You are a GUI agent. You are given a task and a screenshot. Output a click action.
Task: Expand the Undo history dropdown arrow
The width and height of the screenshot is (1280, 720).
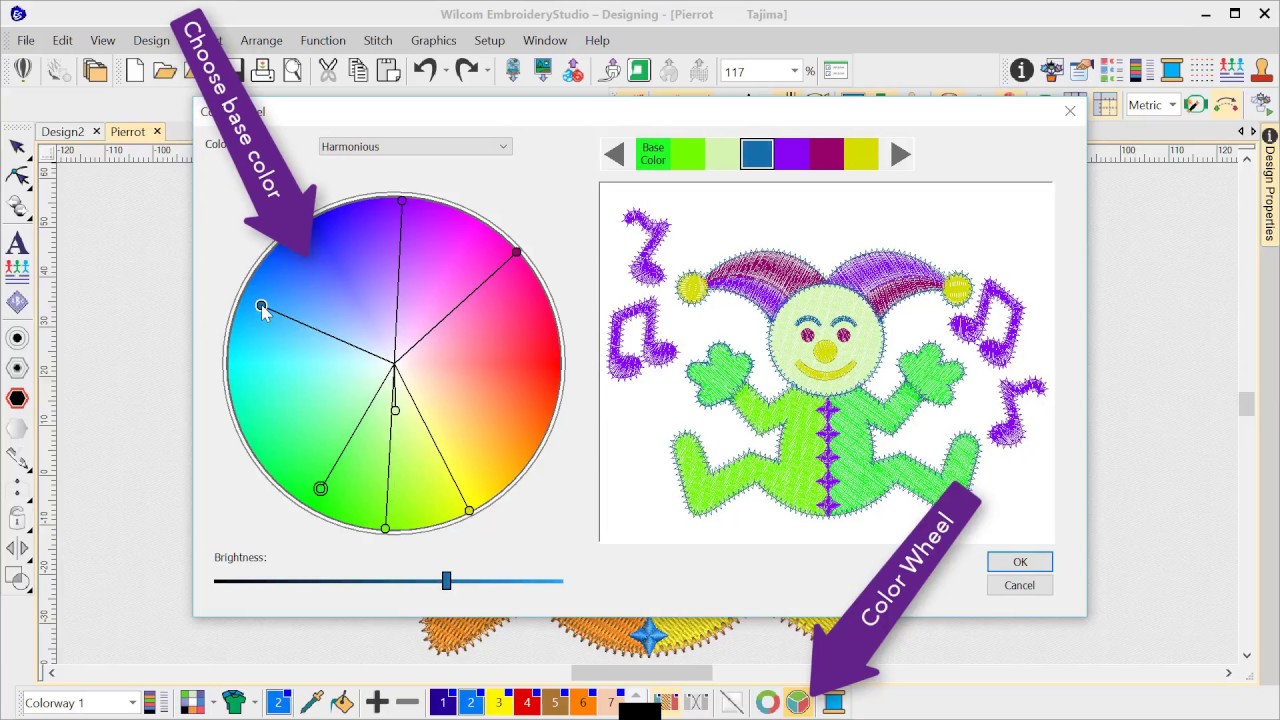pos(445,70)
